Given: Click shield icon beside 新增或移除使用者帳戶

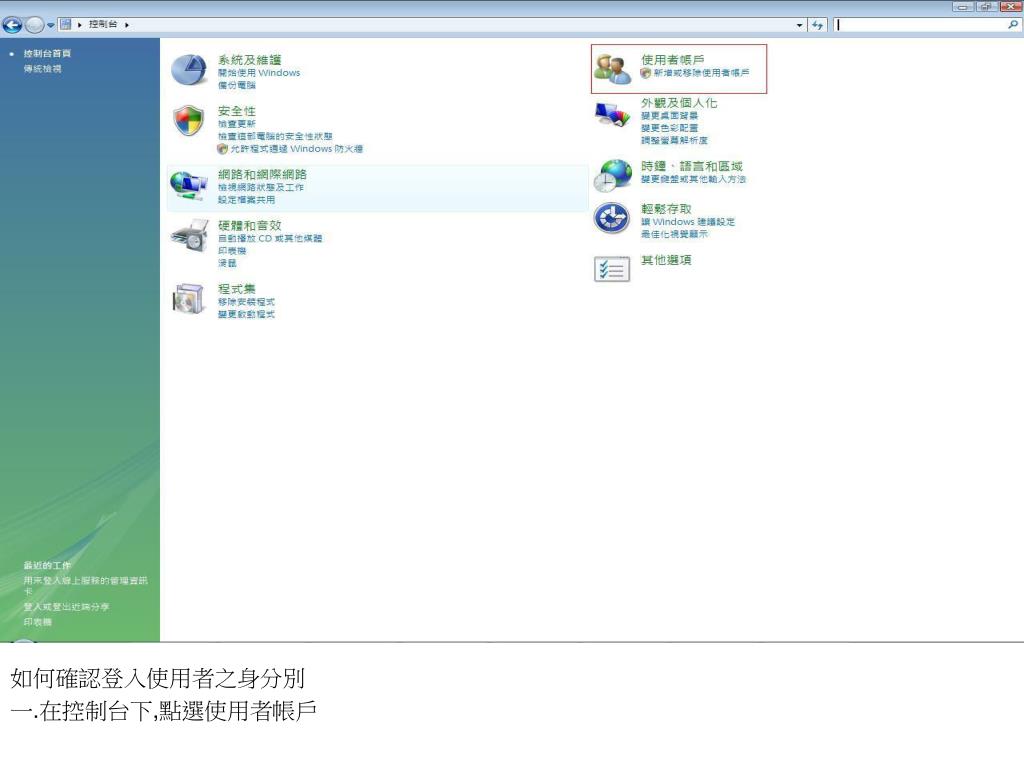Looking at the screenshot, I should click(x=645, y=73).
